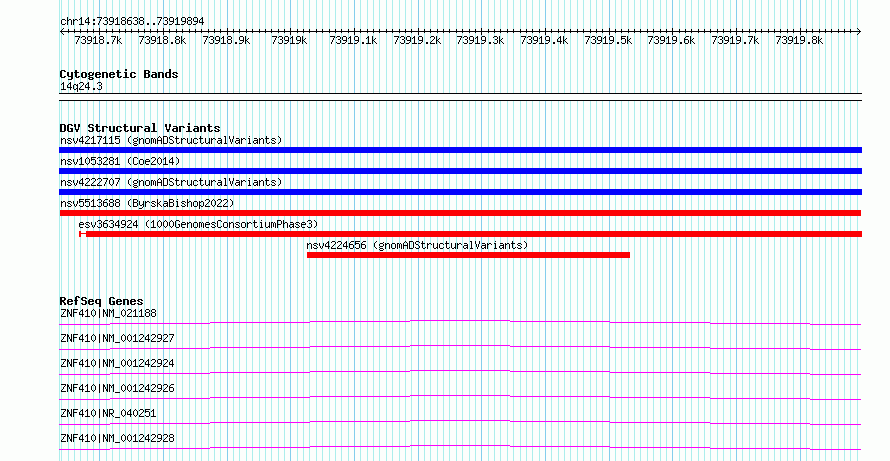Click the 73919.5k ruler tick label
Screen dimensions: 890x461
point(608,40)
